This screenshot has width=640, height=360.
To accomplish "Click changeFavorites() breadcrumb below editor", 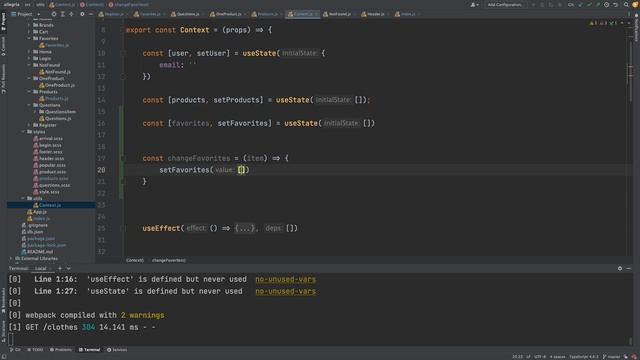I will 169,260.
